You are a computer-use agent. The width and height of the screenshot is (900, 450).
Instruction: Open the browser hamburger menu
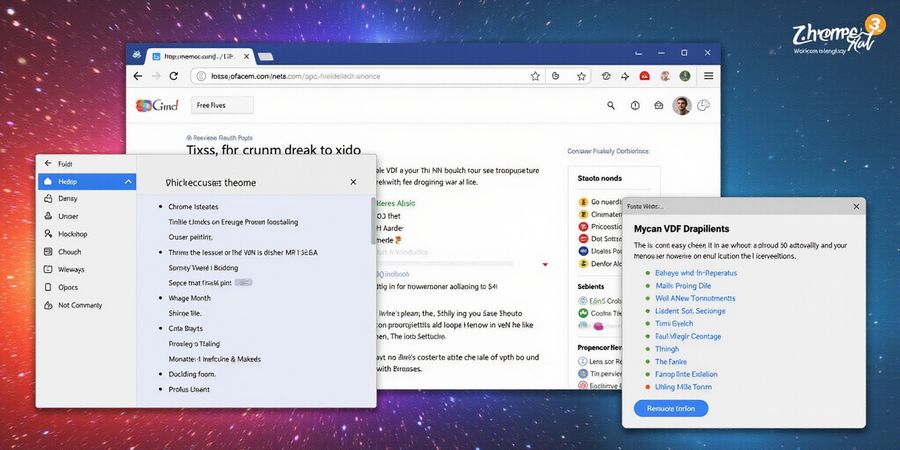click(x=709, y=76)
